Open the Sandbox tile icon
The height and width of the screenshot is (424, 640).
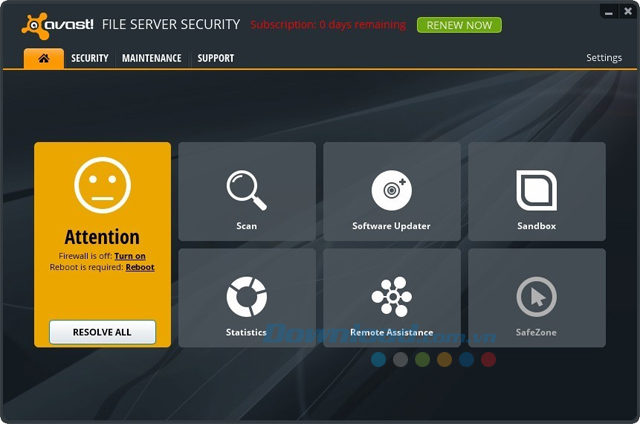tap(536, 190)
